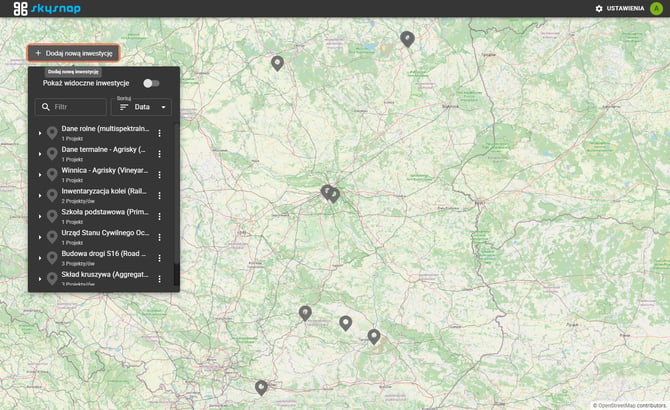
Task: Open more options for Dane termalne
Action: point(159,154)
